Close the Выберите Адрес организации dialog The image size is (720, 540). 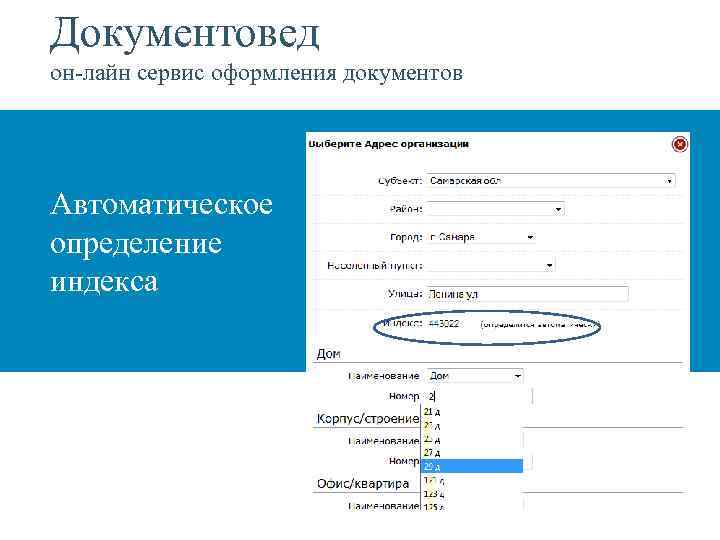tap(680, 144)
